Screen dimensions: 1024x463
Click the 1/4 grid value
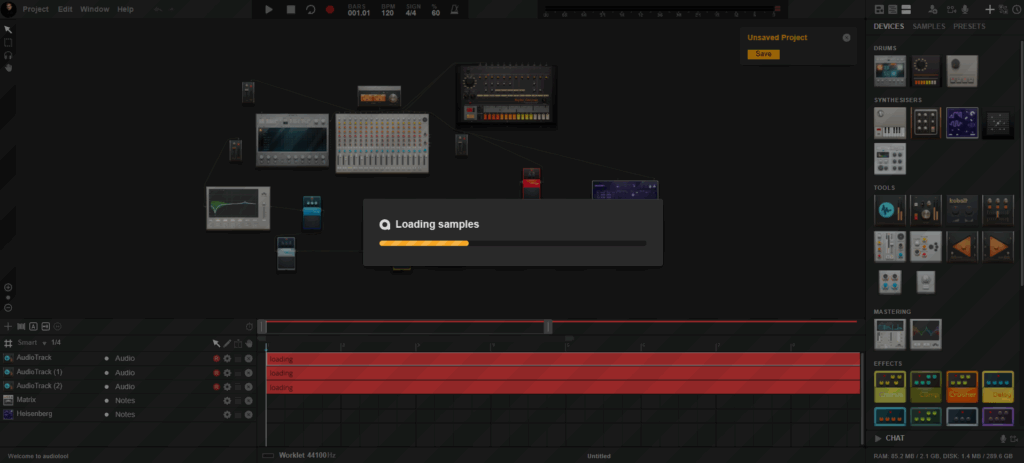click(x=56, y=342)
